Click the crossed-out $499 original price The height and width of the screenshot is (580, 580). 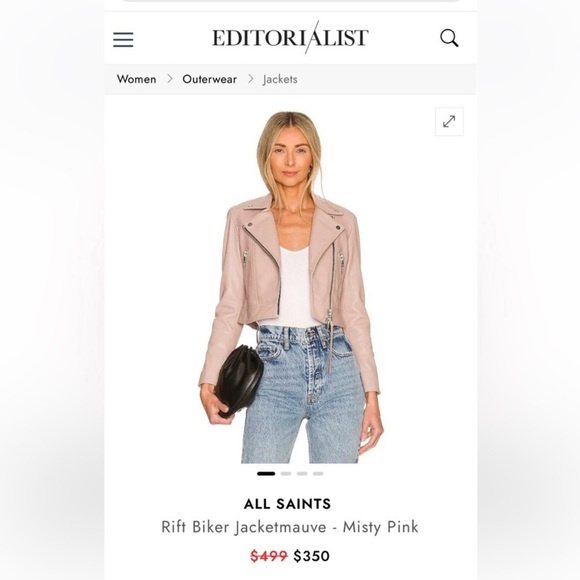coord(269,556)
